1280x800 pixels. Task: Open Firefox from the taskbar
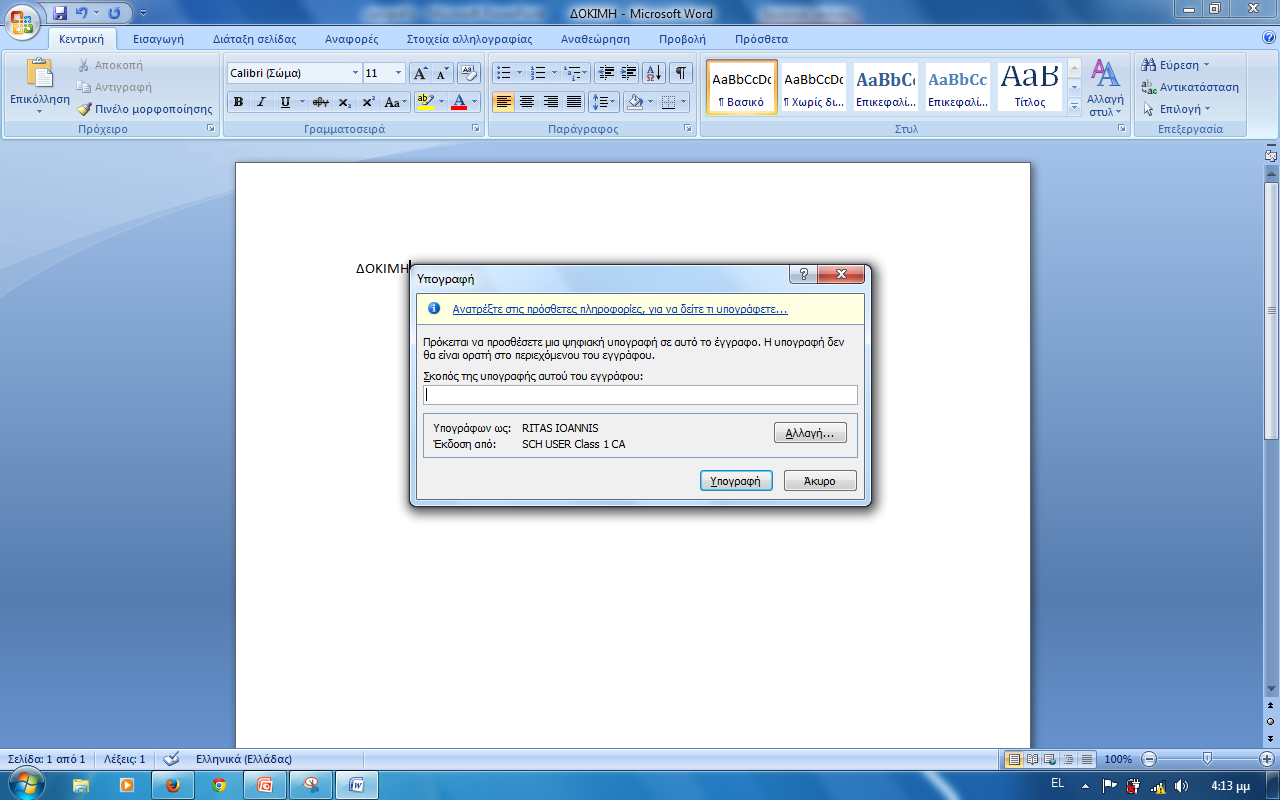171,785
